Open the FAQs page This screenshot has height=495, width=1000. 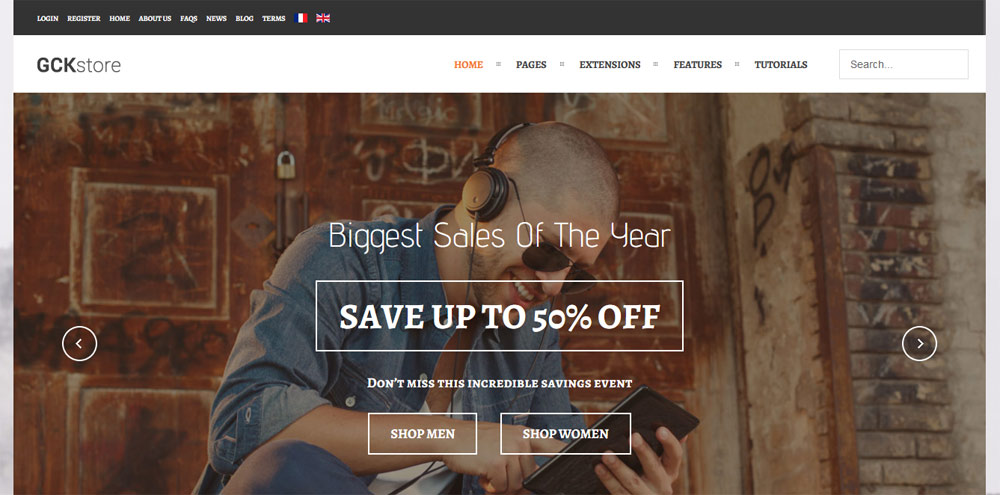(189, 18)
